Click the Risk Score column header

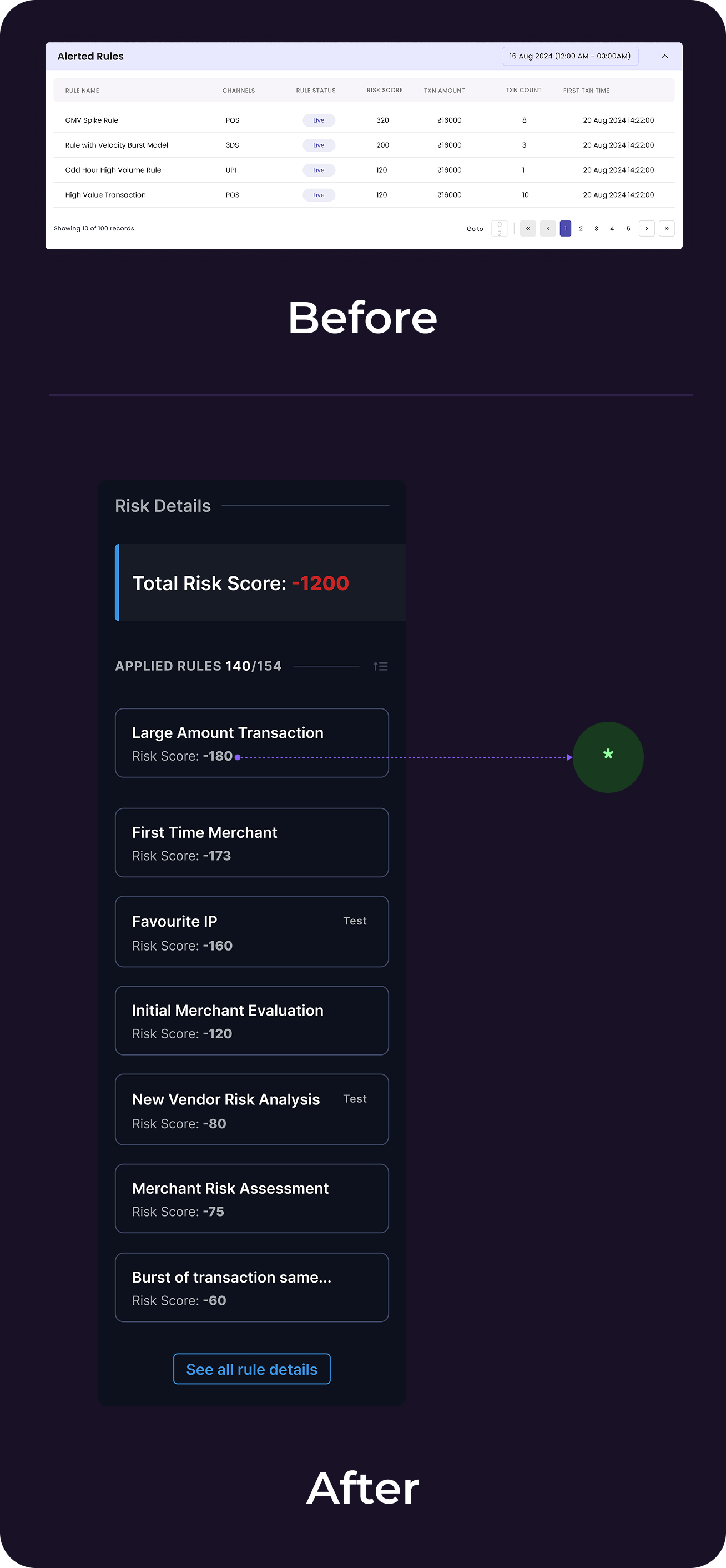[x=384, y=90]
